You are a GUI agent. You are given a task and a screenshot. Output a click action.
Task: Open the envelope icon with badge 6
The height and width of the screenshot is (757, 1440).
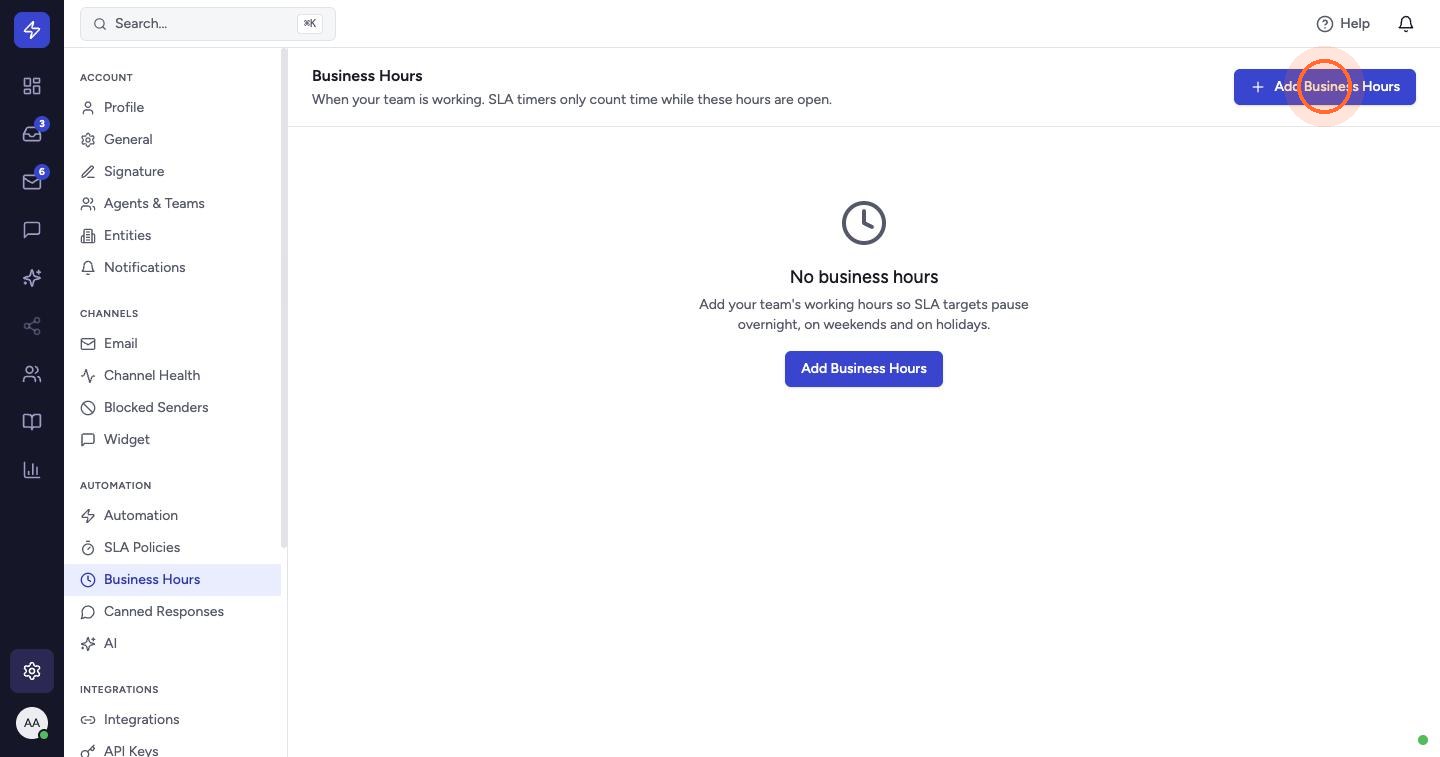(x=32, y=182)
